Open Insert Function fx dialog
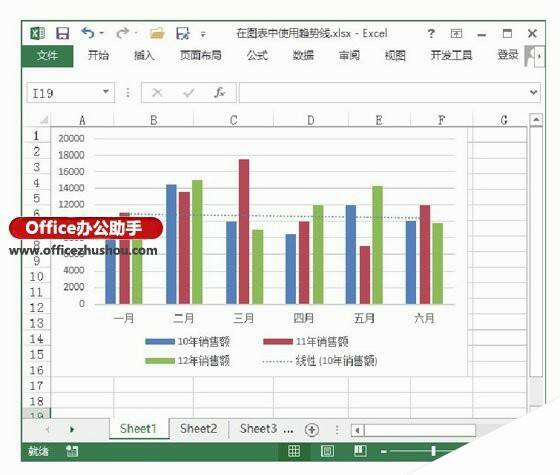 (x=219, y=93)
